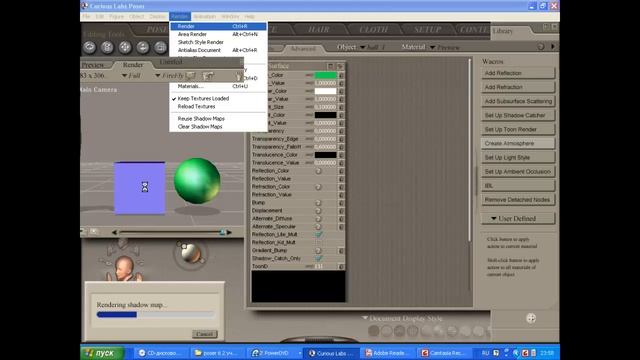Image resolution: width=640 pixels, height=360 pixels.
Task: Click the camera control head icon
Action: click(123, 267)
